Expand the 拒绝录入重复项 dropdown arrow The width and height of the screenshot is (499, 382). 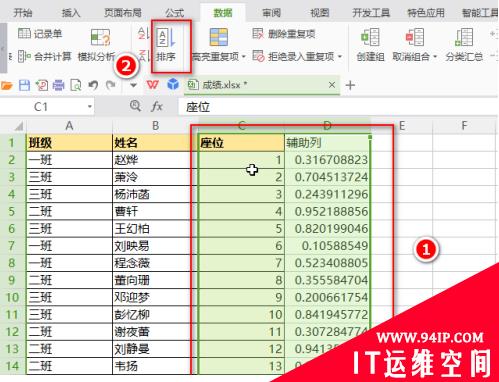click(340, 56)
